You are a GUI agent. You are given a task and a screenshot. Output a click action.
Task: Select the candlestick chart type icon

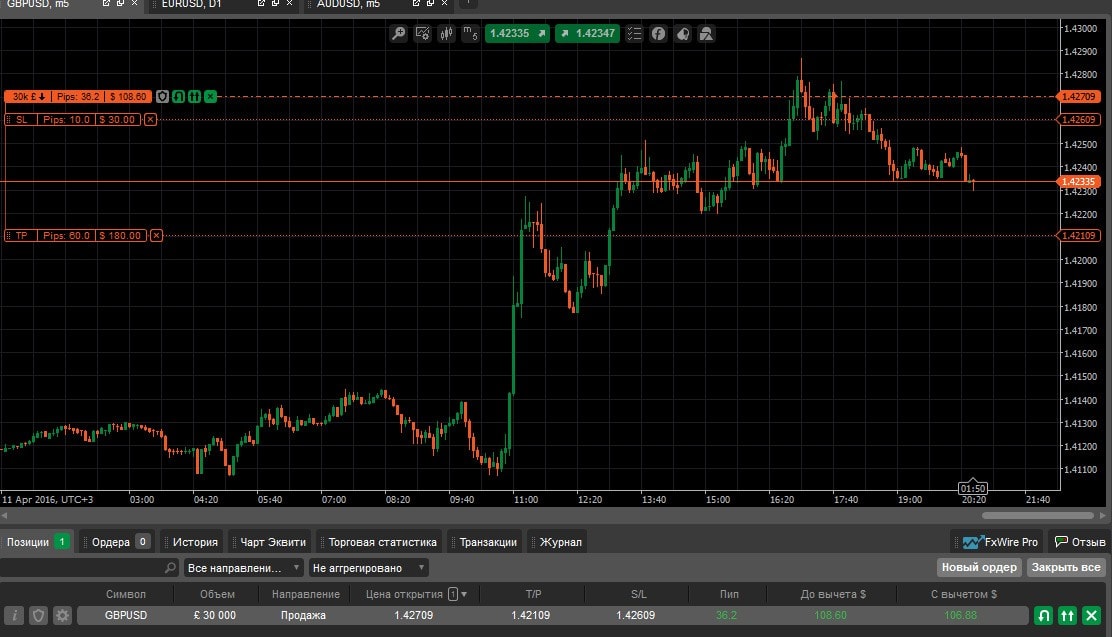tap(445, 34)
